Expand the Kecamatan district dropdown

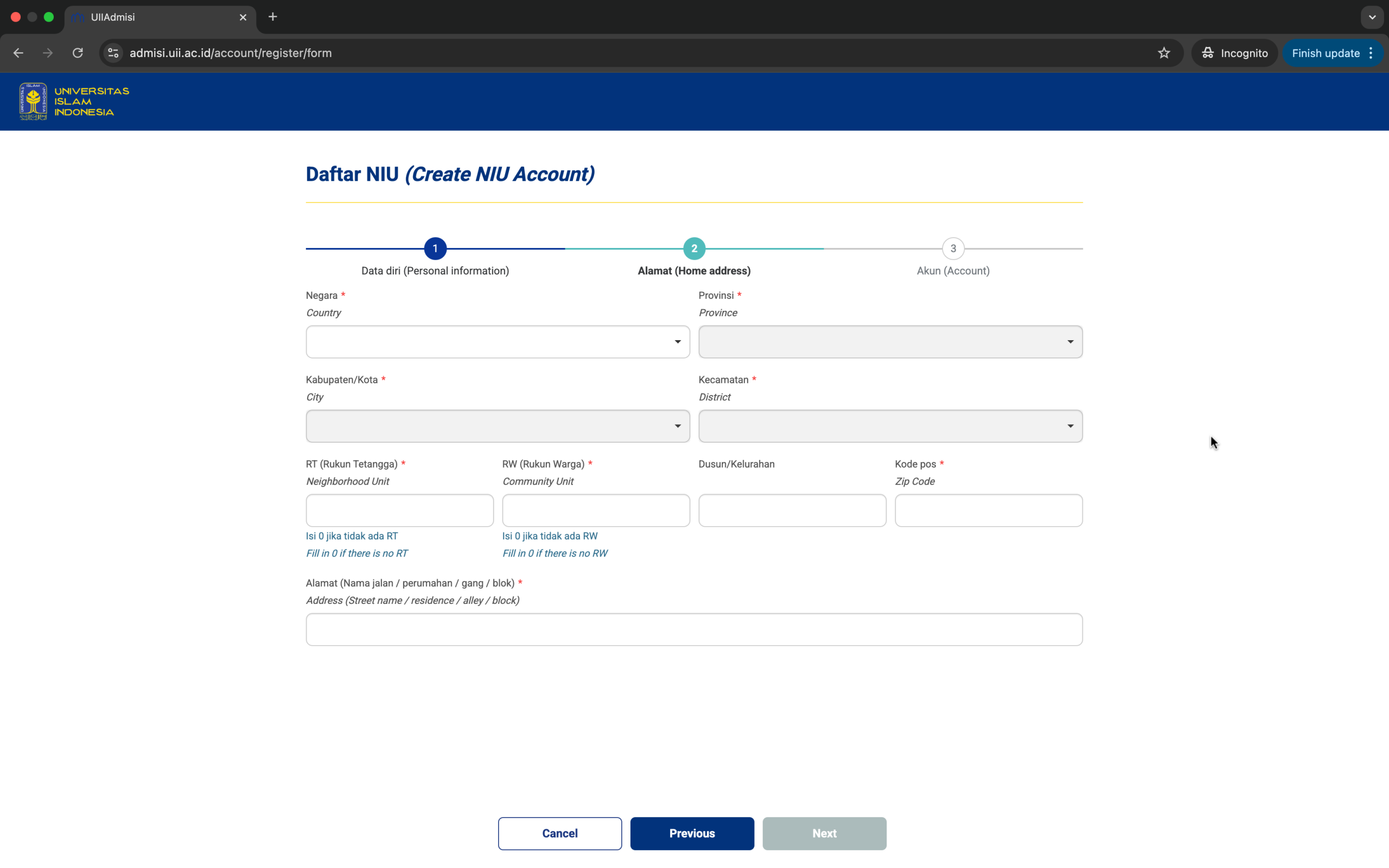click(890, 426)
